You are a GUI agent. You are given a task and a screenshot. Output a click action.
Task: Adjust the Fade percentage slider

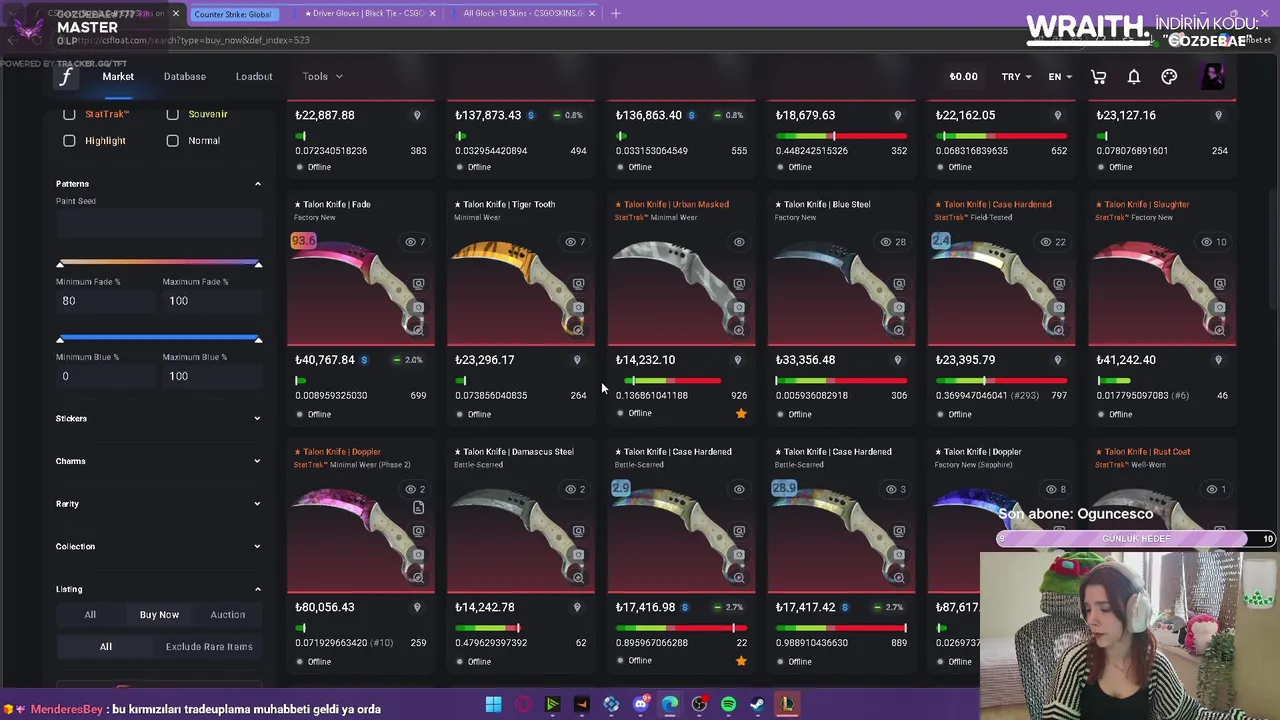point(159,264)
